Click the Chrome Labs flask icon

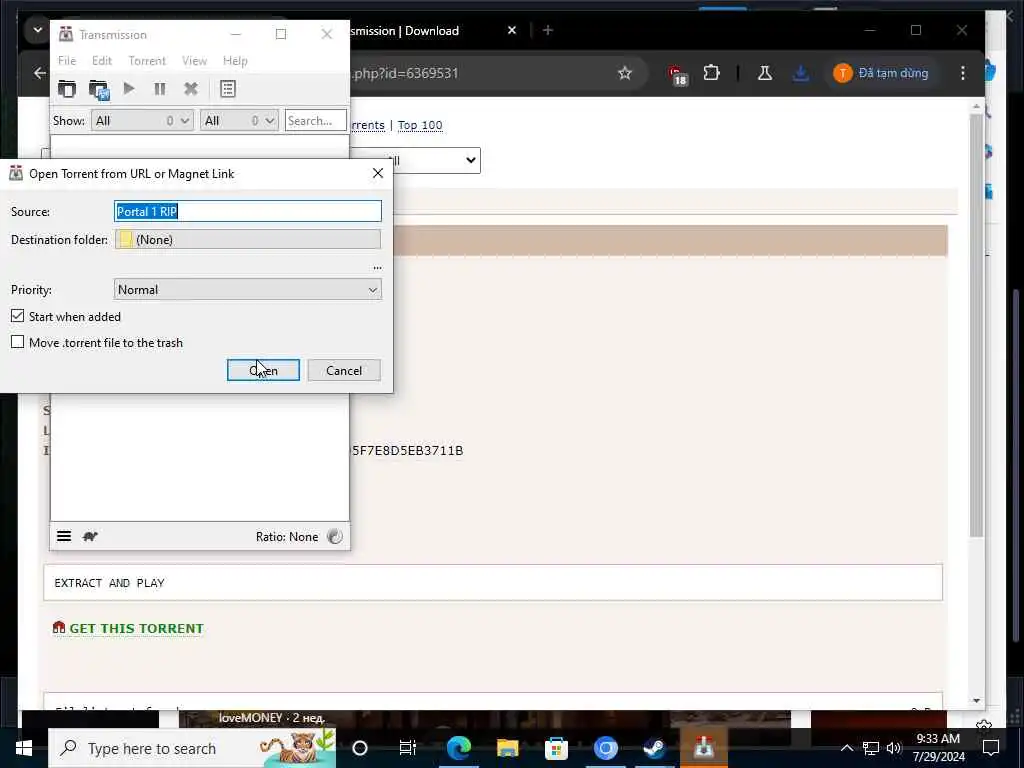click(765, 73)
